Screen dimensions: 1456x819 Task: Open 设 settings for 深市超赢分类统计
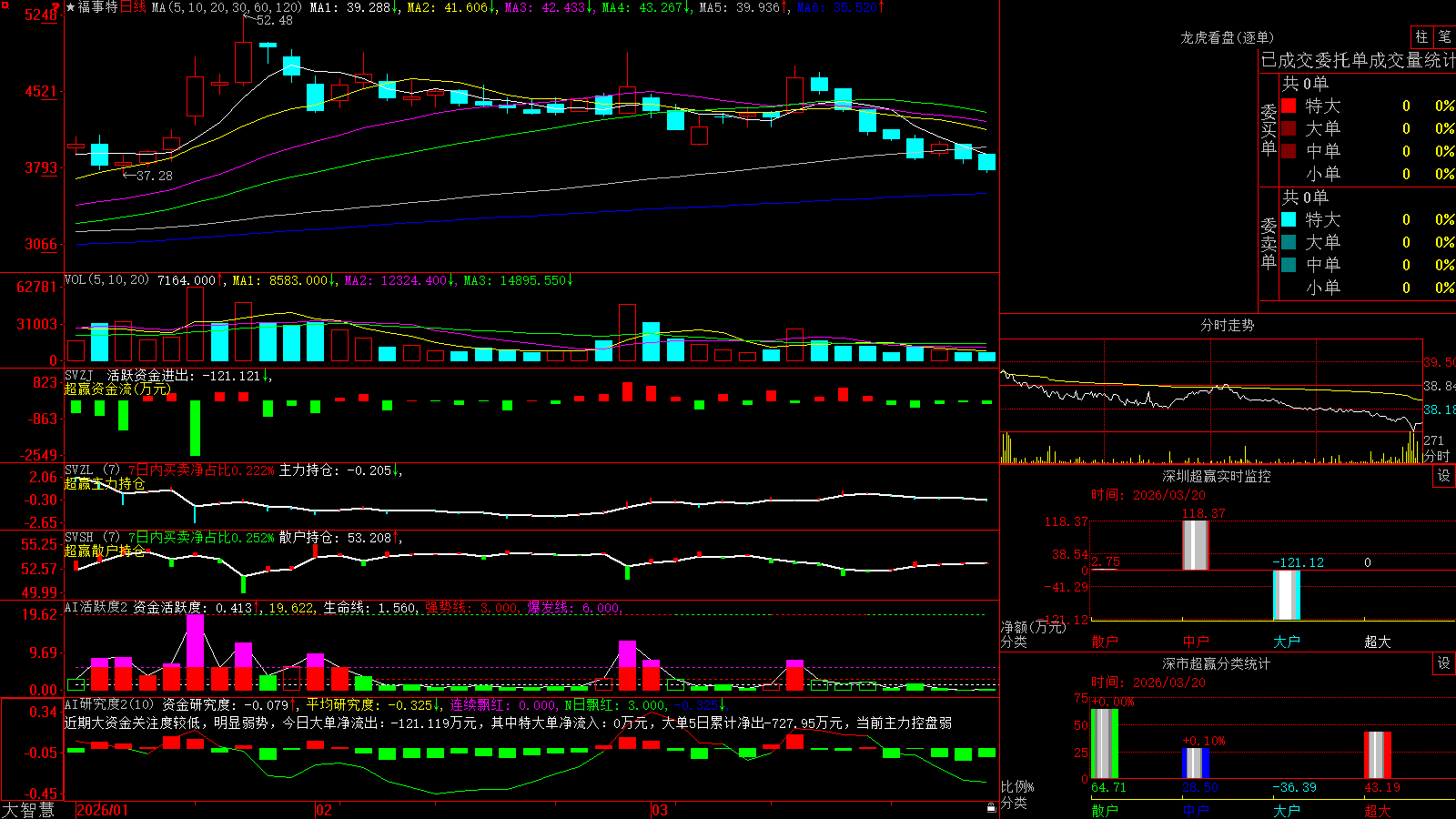tap(1444, 663)
